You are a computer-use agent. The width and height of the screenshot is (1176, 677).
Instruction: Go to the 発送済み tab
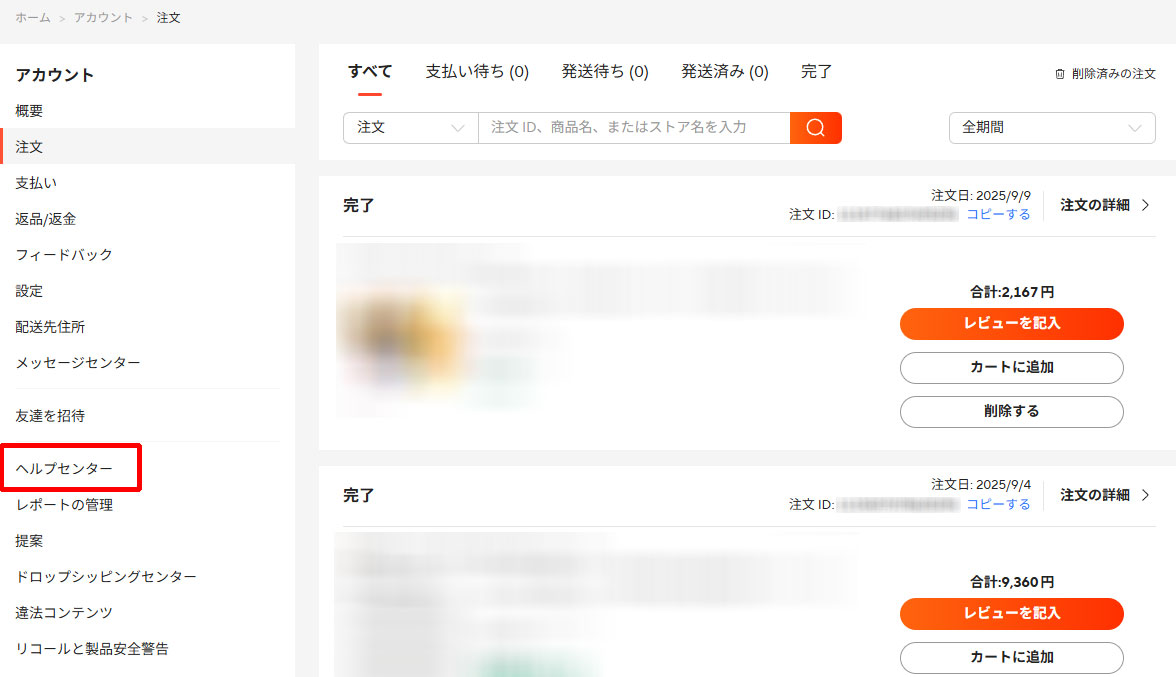click(x=724, y=72)
